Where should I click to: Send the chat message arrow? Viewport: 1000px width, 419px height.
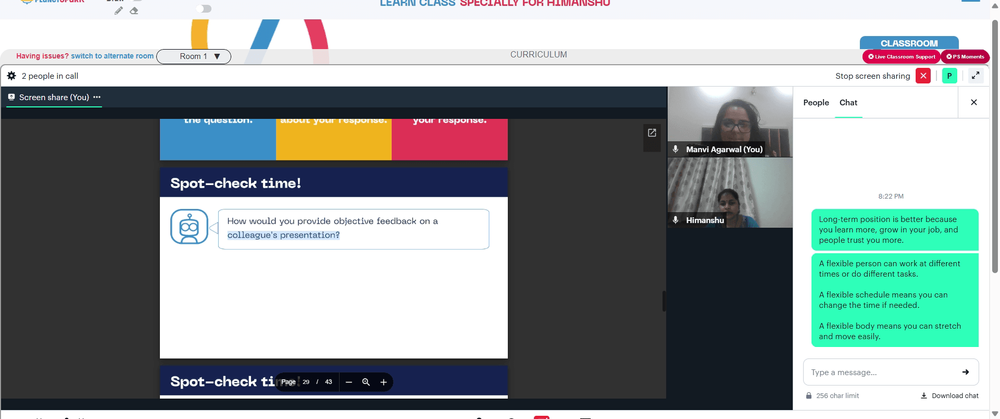[x=966, y=372]
